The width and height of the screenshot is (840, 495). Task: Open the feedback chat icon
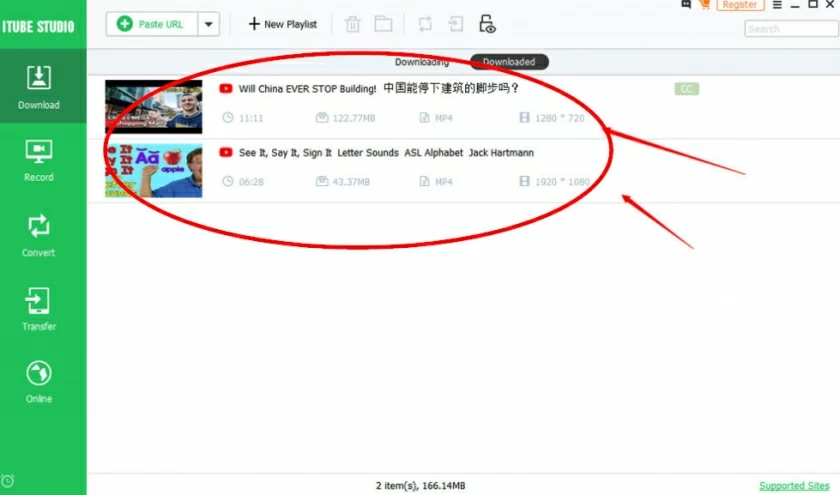[686, 4]
